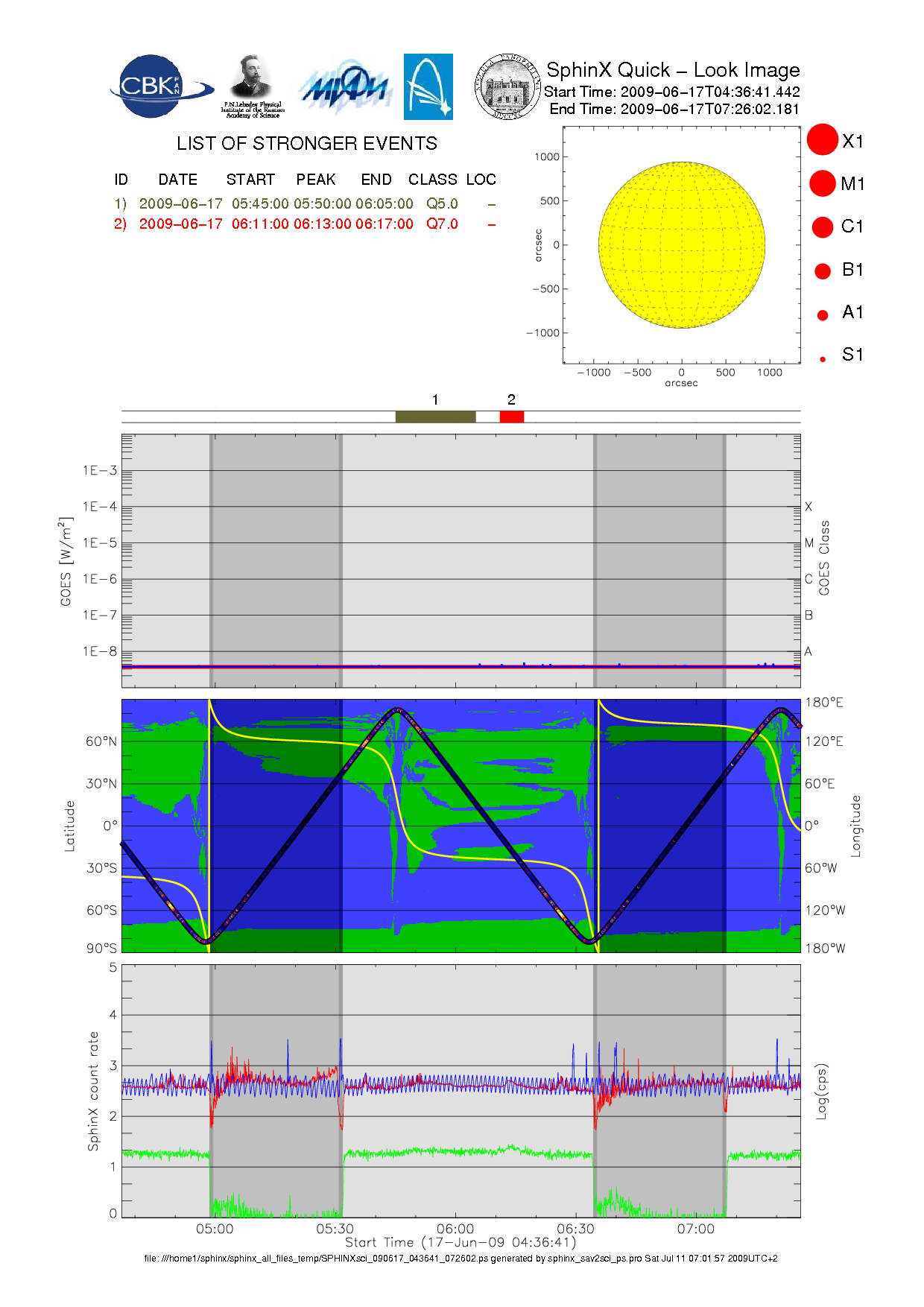Click the blue MIFI stylized logo

click(x=345, y=88)
